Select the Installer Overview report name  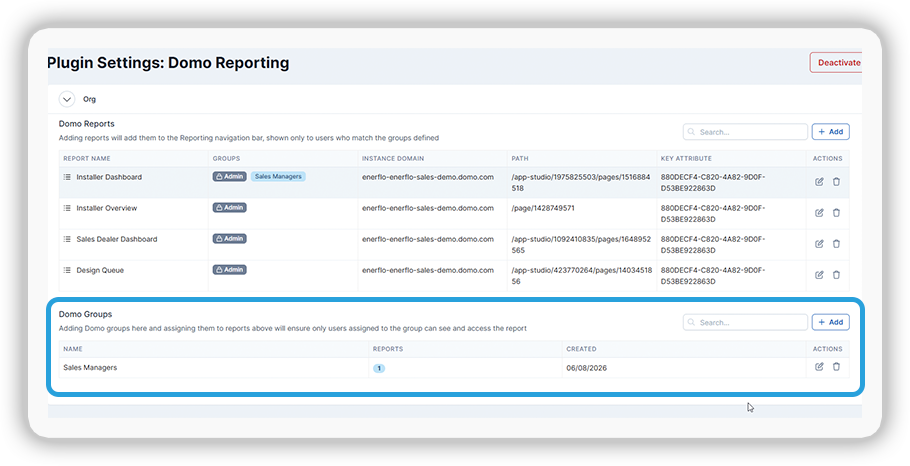tap(107, 208)
